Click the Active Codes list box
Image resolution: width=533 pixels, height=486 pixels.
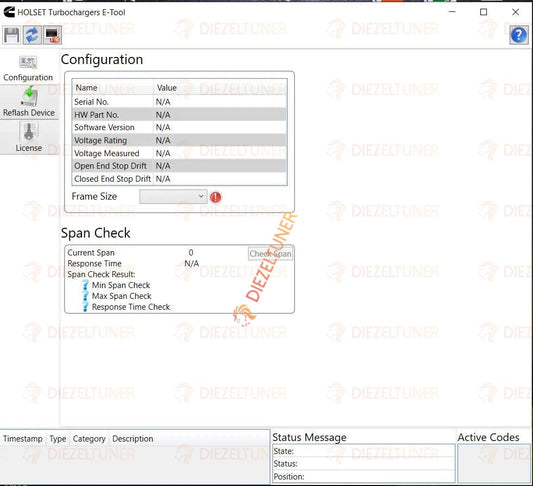pos(494,463)
